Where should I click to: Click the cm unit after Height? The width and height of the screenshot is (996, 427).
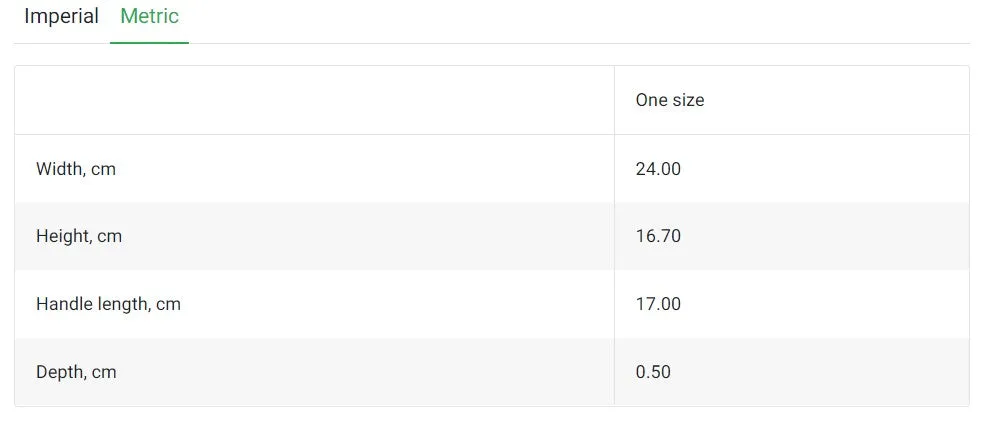click(x=109, y=238)
